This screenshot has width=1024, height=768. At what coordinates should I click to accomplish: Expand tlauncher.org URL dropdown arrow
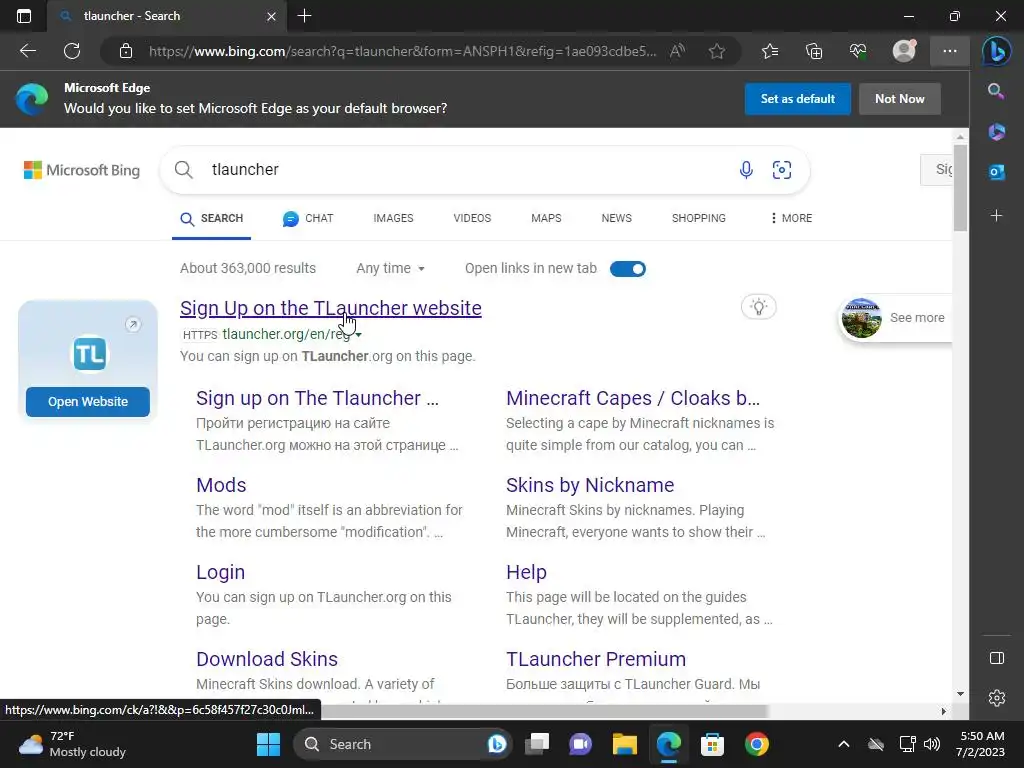359,334
